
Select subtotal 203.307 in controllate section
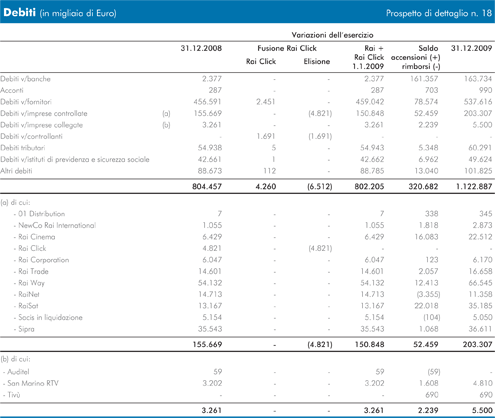[x=477, y=344]
